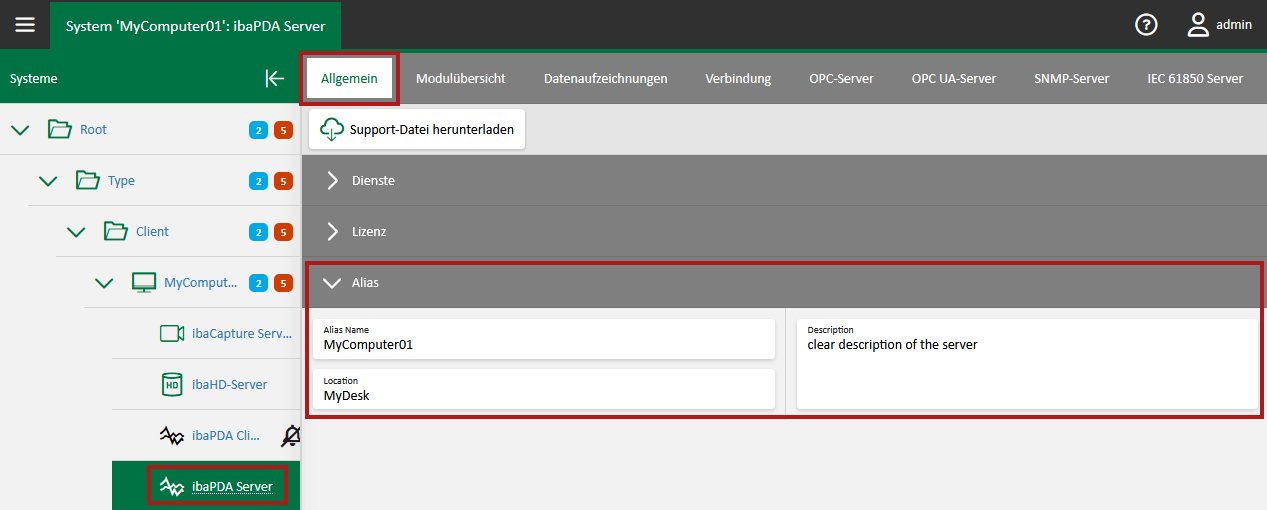Open the Type link in tree
Screen dimensions: 1267x510
pyautogui.click(x=121, y=181)
